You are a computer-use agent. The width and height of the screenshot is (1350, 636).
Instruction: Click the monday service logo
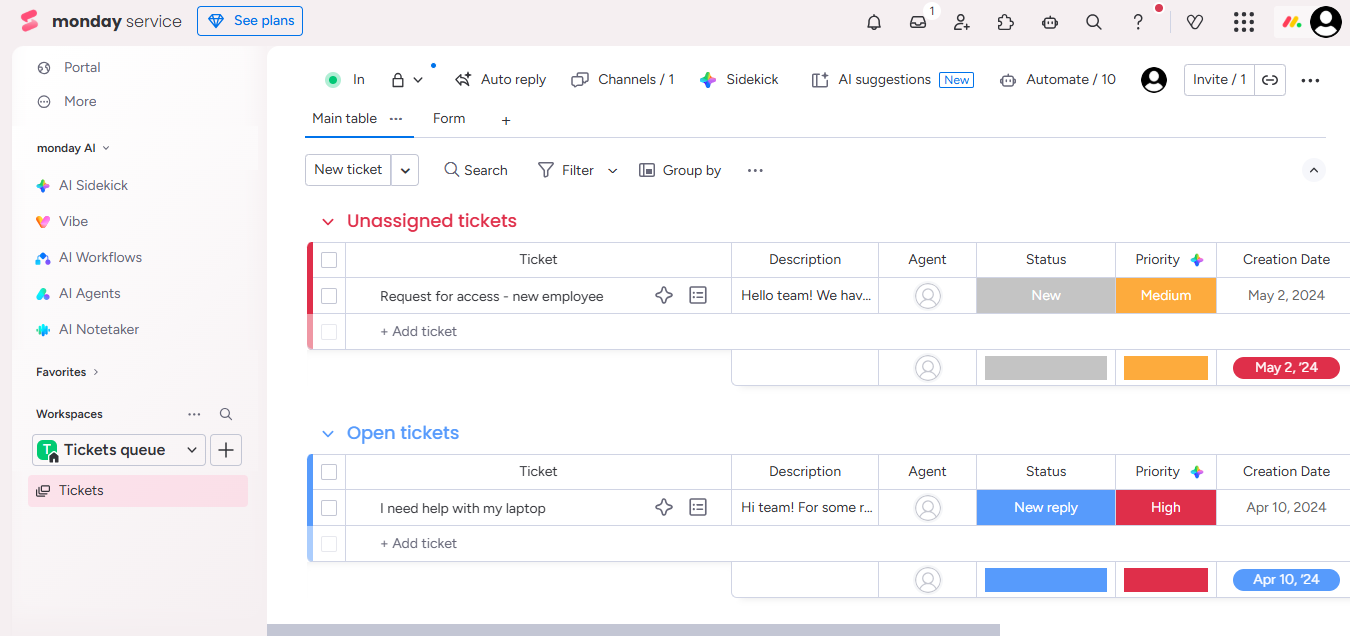pos(101,21)
